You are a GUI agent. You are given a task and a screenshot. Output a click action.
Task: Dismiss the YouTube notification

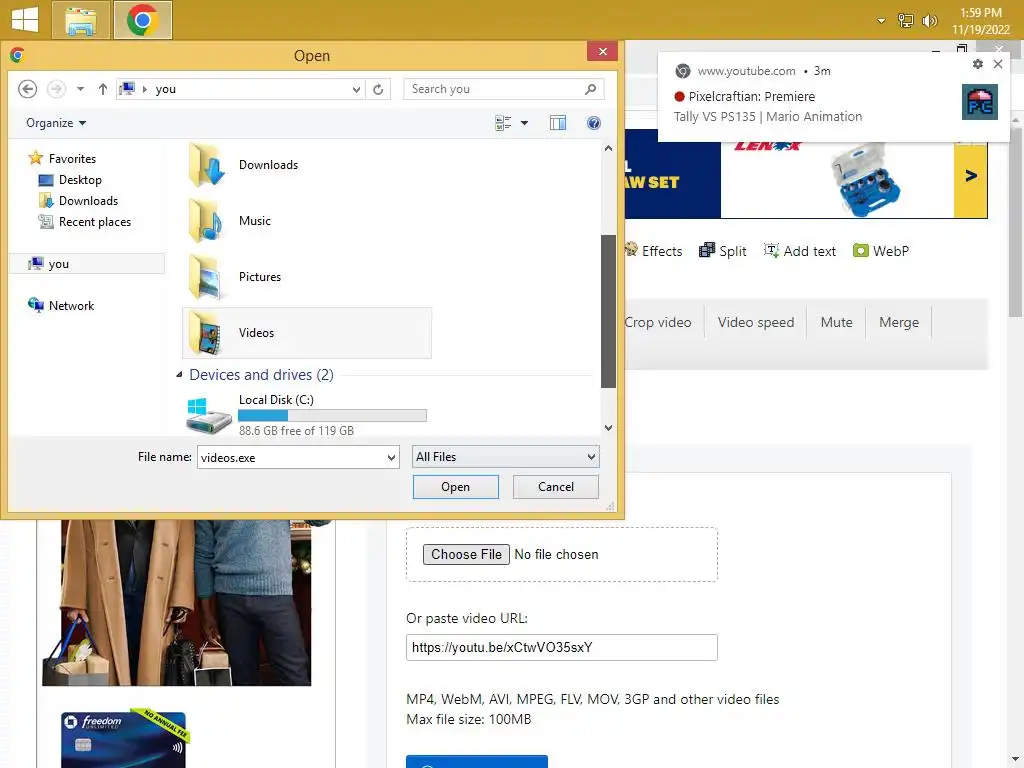click(x=998, y=64)
